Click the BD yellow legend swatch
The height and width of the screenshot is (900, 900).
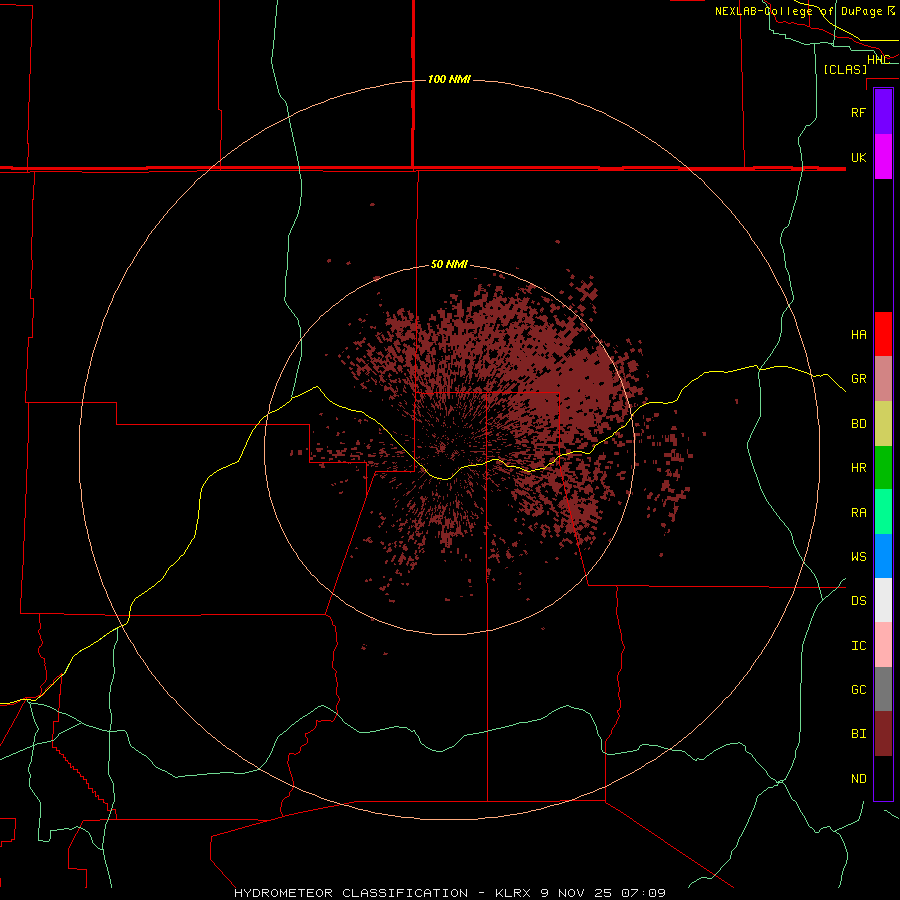(883, 424)
